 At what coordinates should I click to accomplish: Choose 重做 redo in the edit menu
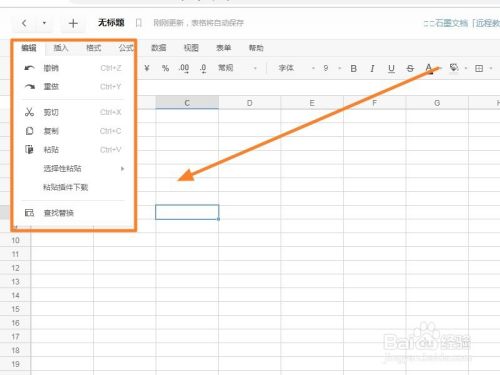(x=73, y=87)
